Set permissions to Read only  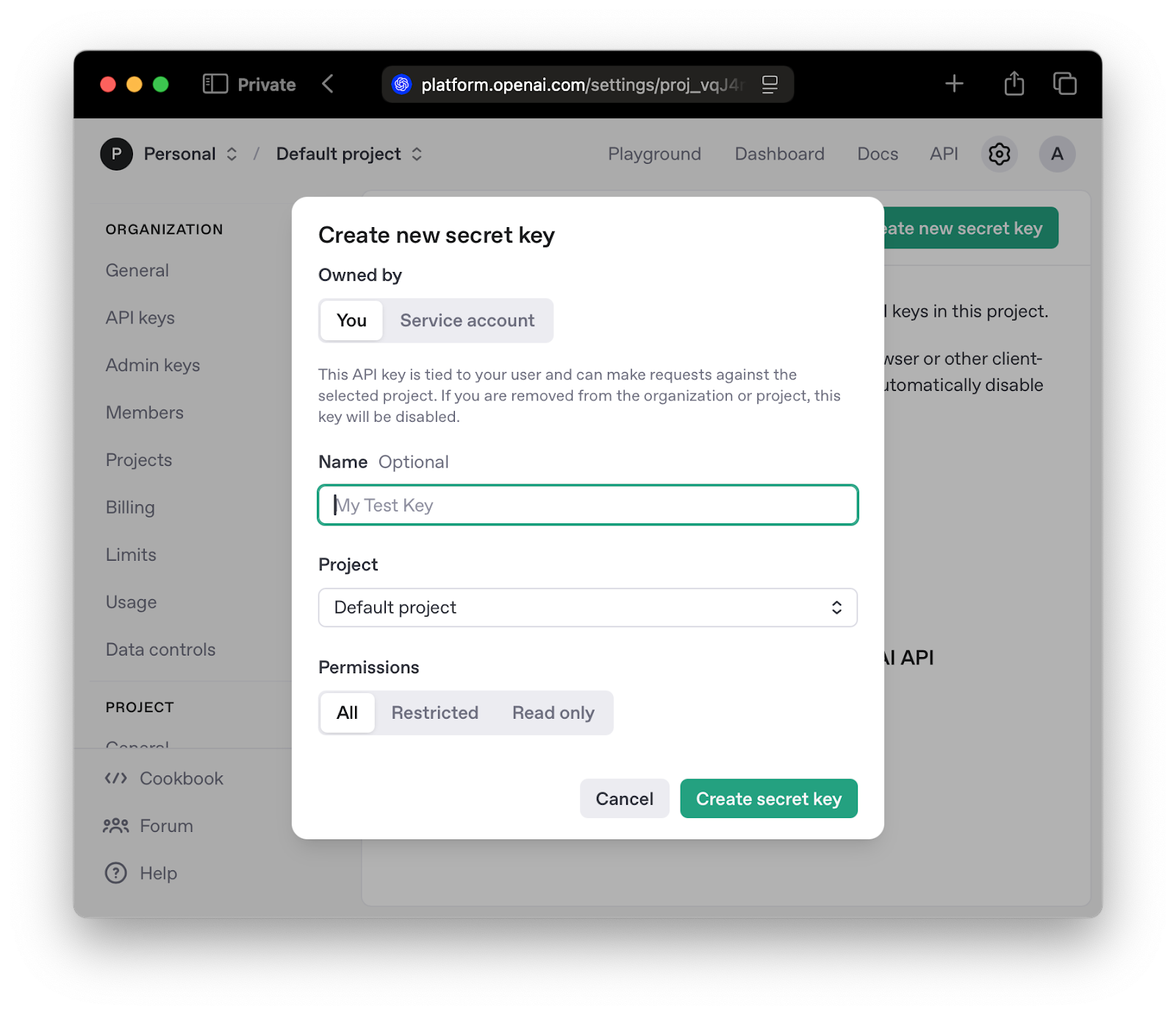point(553,713)
